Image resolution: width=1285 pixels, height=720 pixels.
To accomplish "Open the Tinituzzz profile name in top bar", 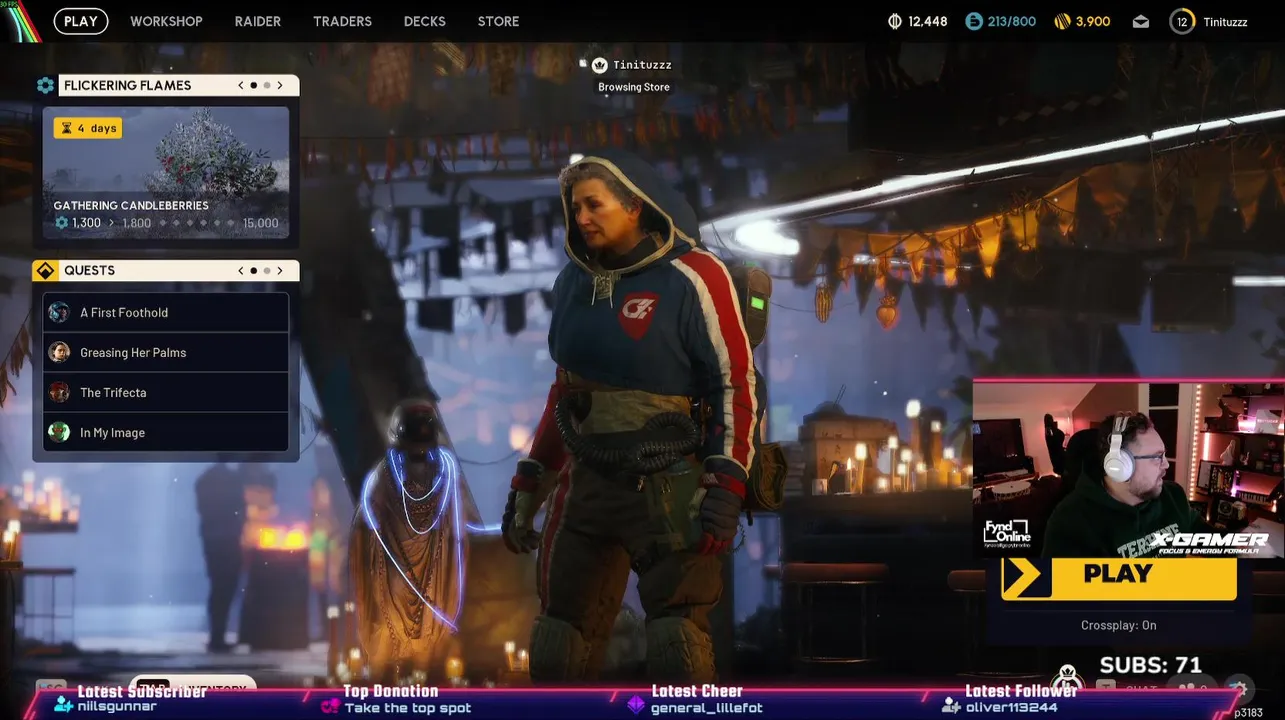I will (x=1226, y=22).
